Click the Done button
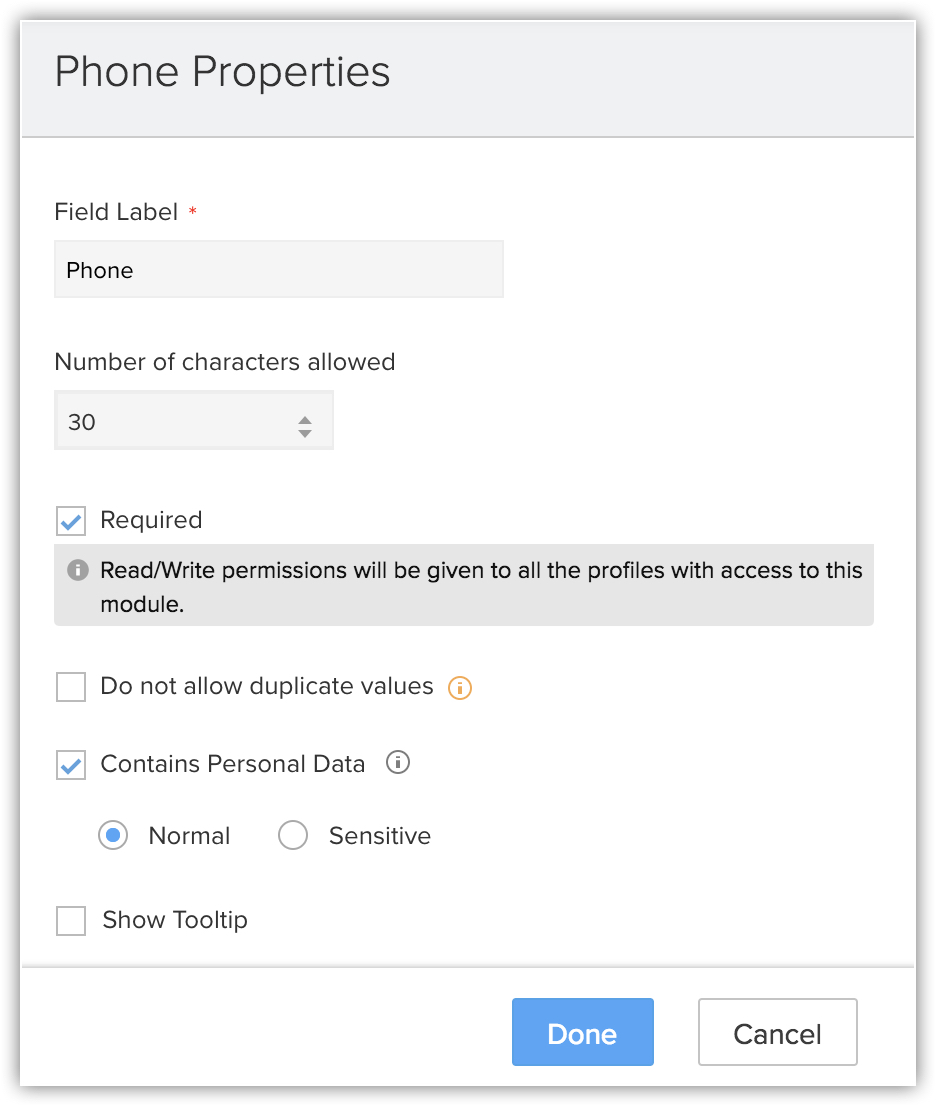936x1106 pixels. 583,1032
